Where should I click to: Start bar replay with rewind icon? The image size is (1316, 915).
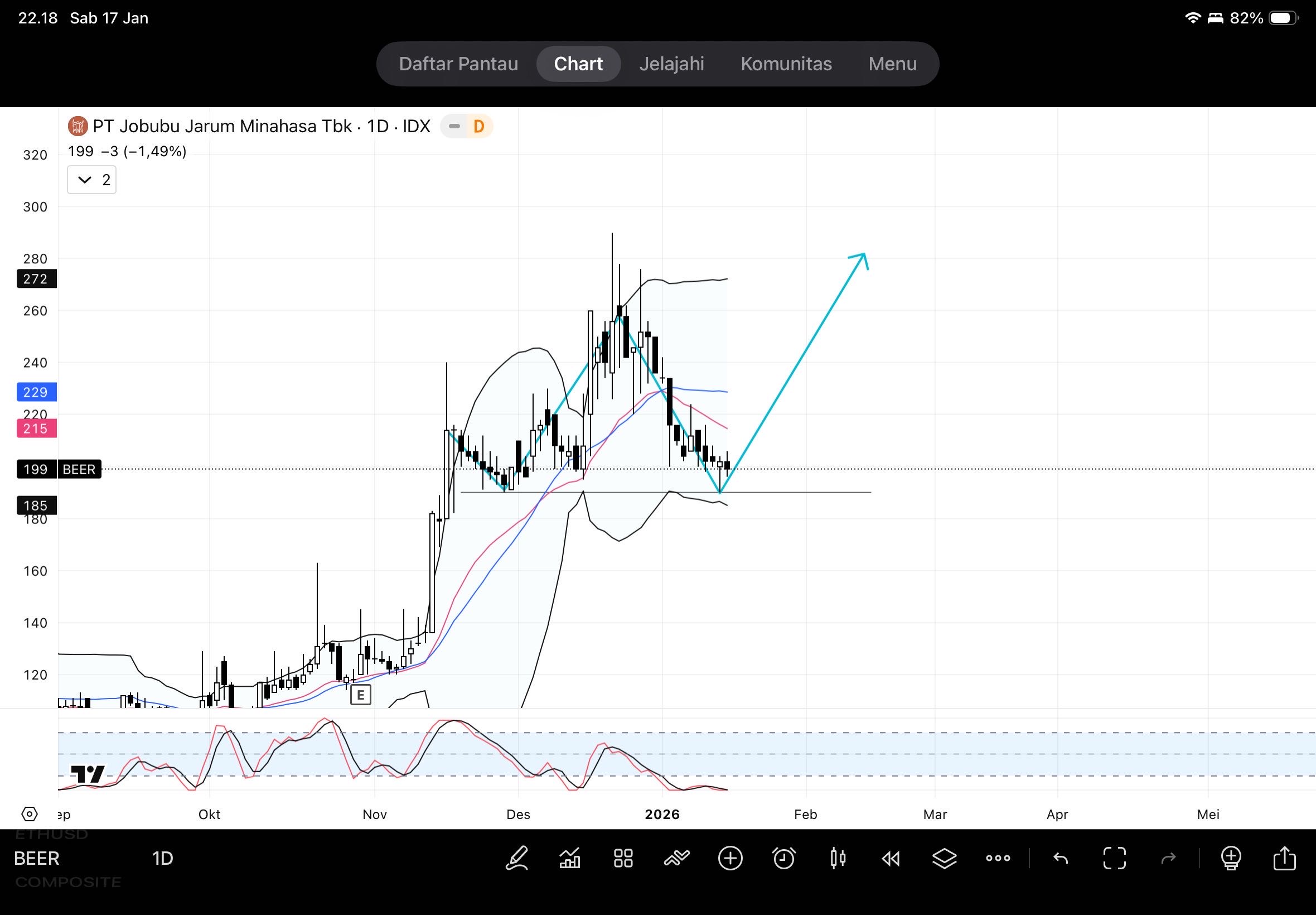click(891, 858)
